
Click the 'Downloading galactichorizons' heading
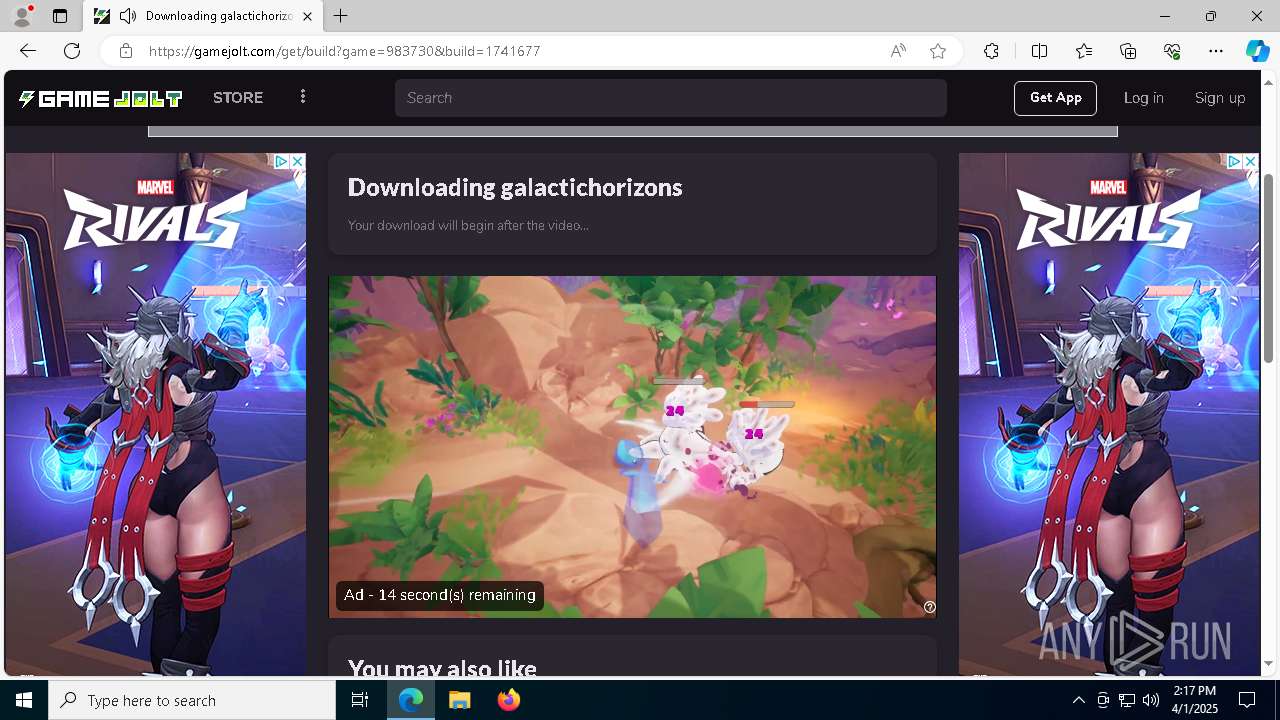(515, 187)
